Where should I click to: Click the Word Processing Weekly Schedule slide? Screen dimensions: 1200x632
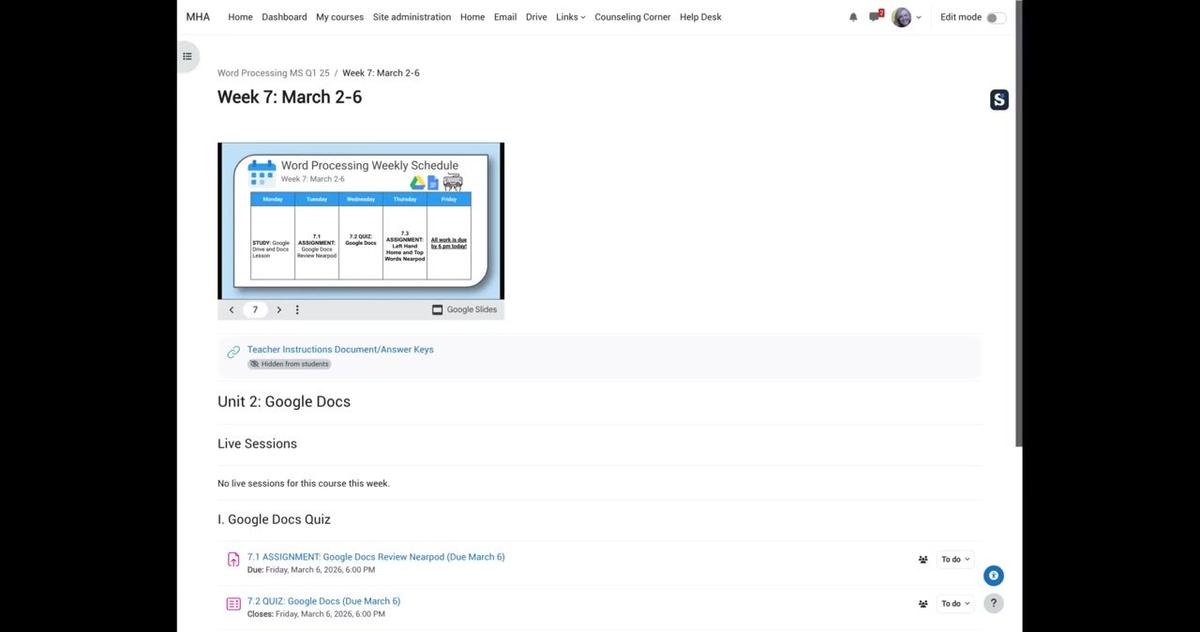click(x=361, y=220)
